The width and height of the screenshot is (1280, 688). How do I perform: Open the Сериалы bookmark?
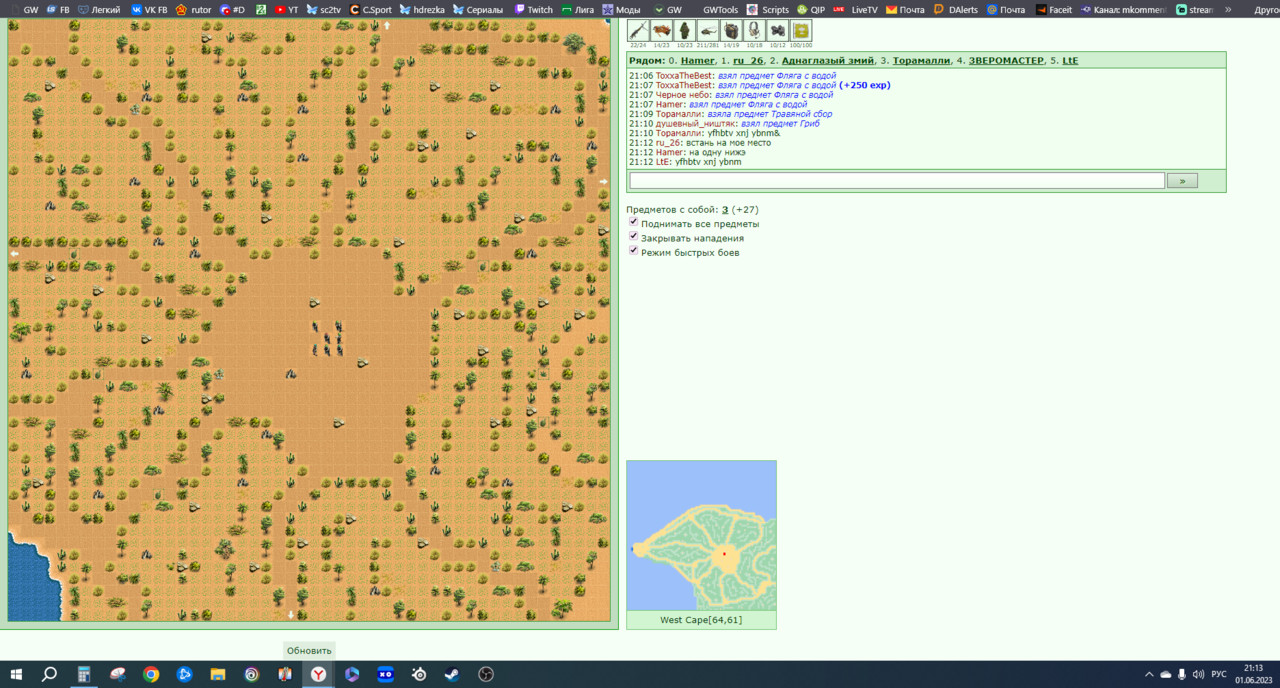click(478, 9)
